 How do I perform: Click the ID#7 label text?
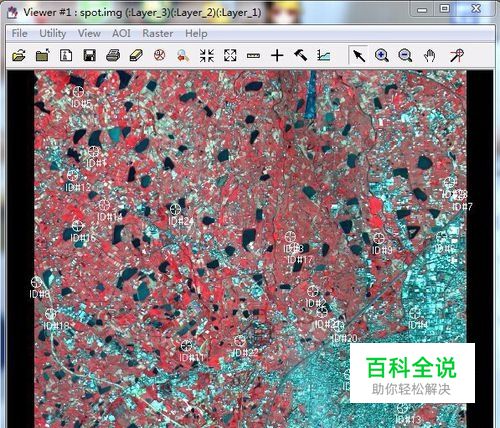tap(462, 207)
